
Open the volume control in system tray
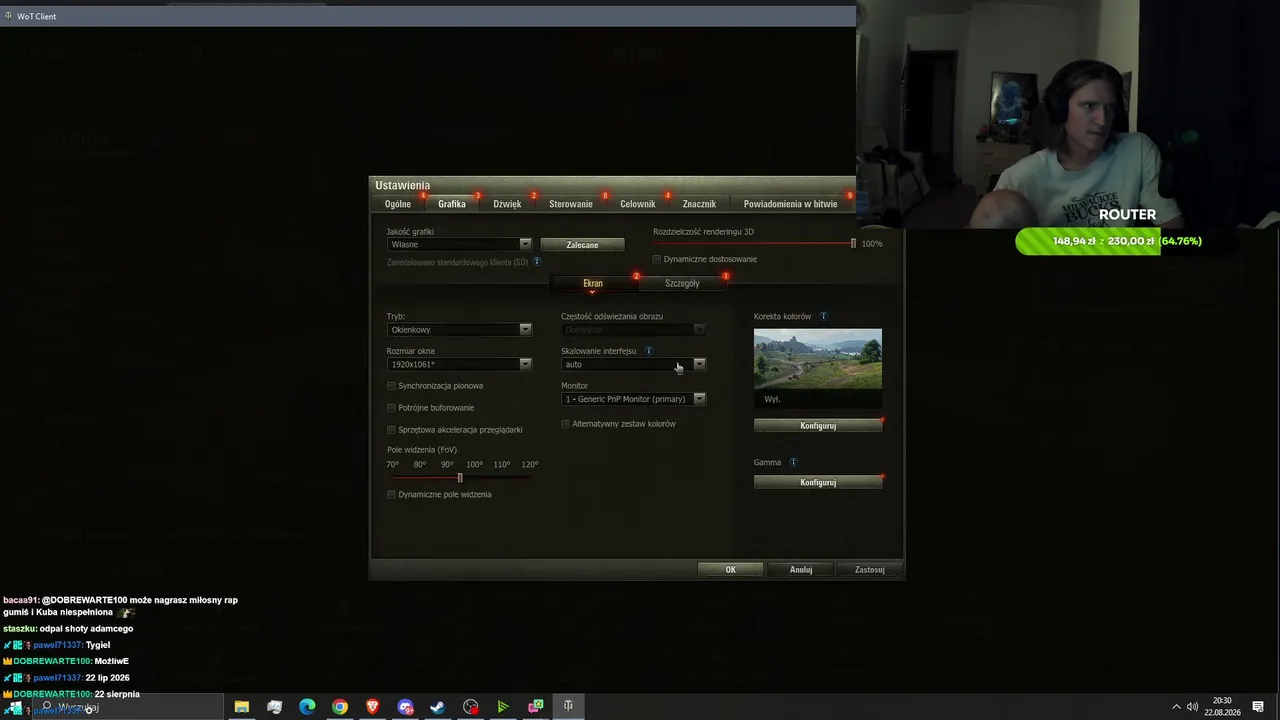(1193, 707)
